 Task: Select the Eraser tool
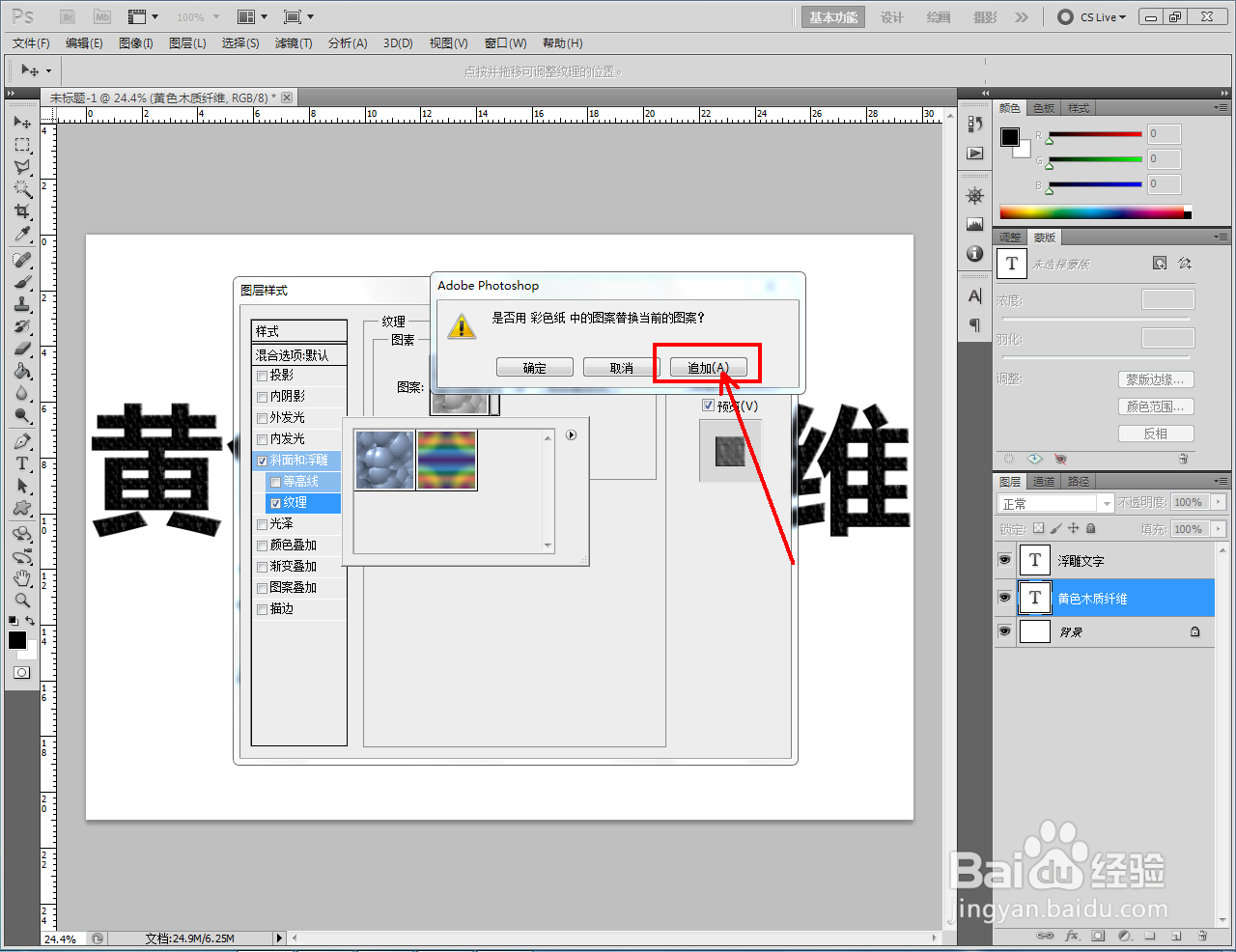click(22, 349)
